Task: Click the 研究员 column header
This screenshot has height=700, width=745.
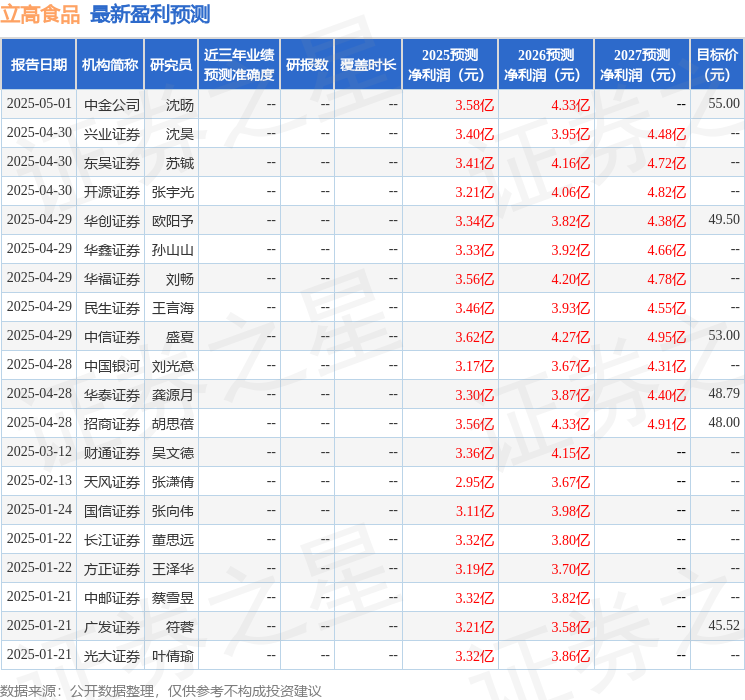Action: [x=171, y=65]
